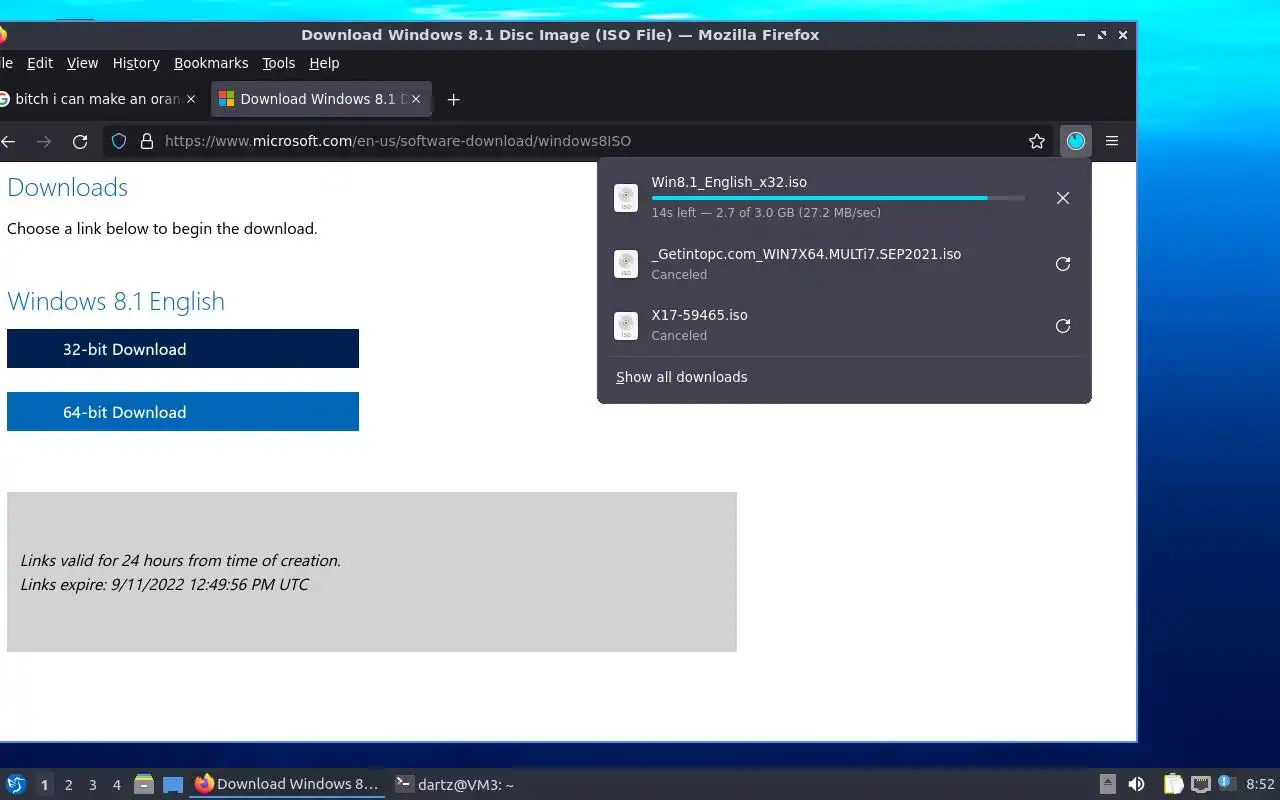Viewport: 1280px width, 800px height.
Task: Switch to virtual desktop 2
Action: [68, 785]
